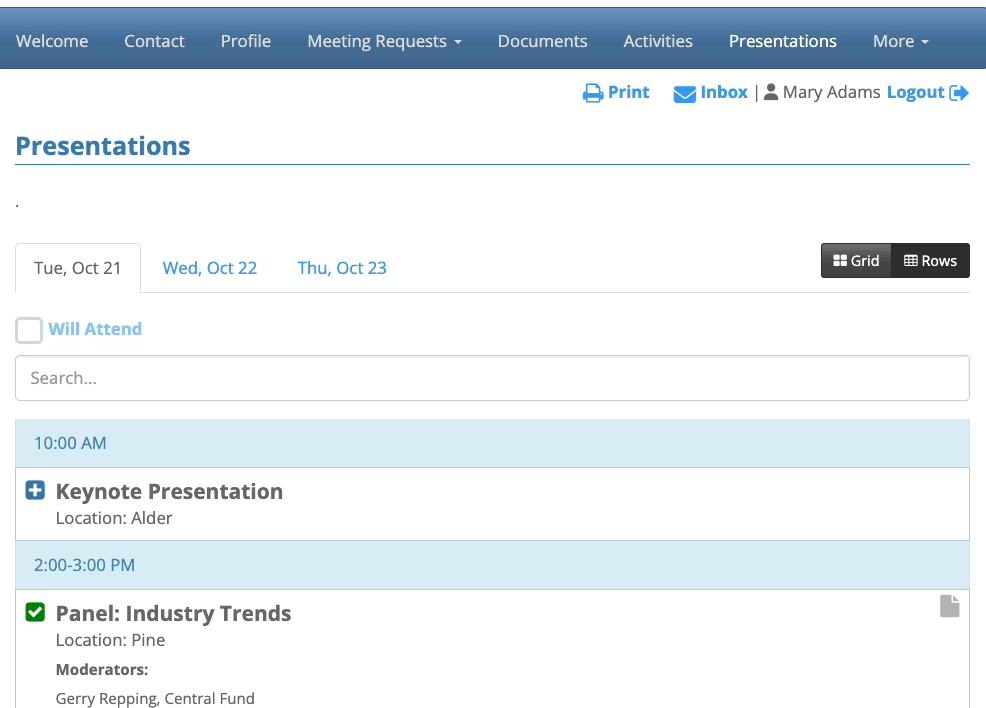Click the Logout link
The width and height of the screenshot is (986, 708).
point(915,93)
